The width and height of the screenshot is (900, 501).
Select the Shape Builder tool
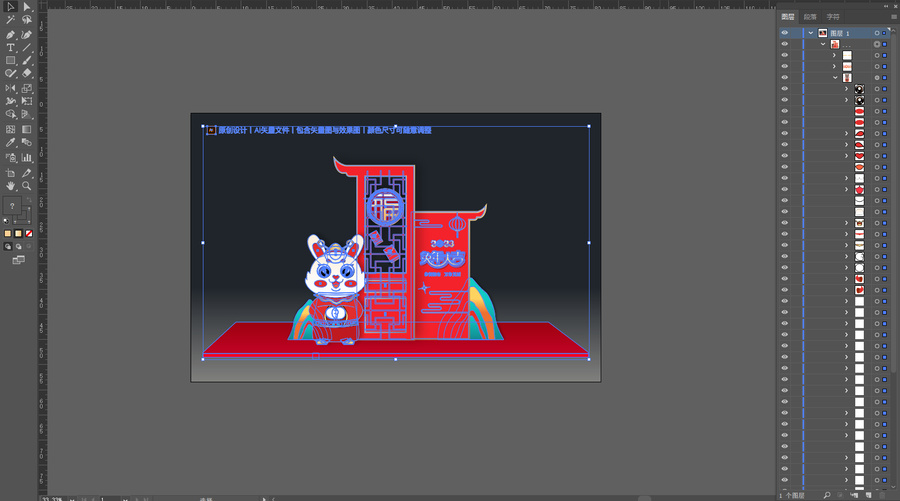click(10, 114)
